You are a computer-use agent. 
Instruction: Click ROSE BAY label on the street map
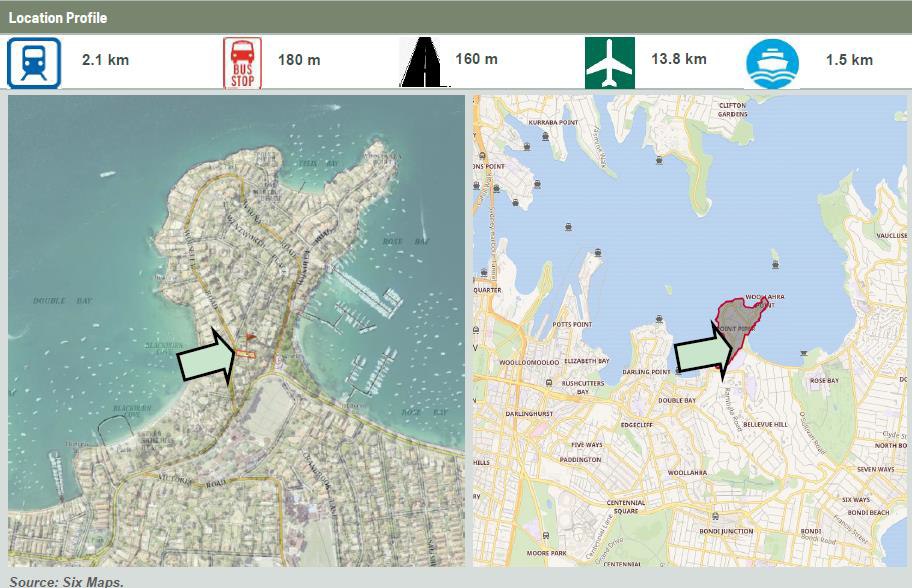point(824,380)
